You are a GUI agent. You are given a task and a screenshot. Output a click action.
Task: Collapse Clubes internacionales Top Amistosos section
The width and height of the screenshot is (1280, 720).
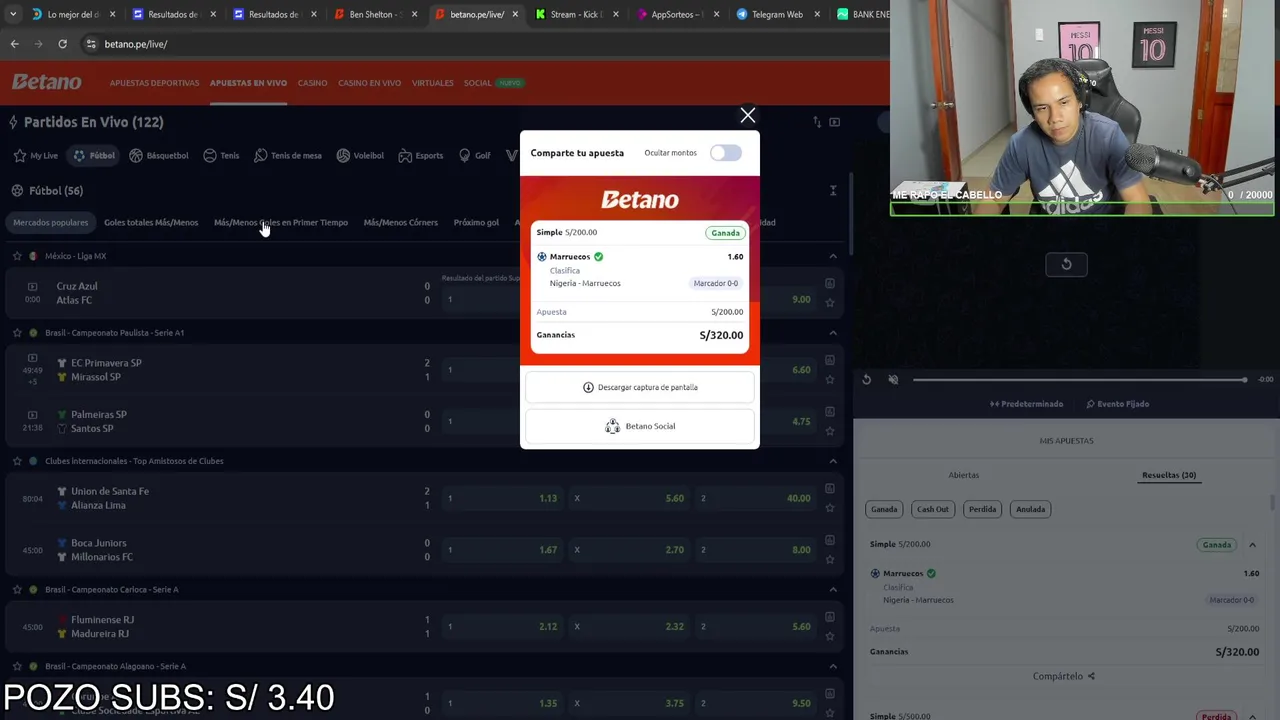click(833, 461)
